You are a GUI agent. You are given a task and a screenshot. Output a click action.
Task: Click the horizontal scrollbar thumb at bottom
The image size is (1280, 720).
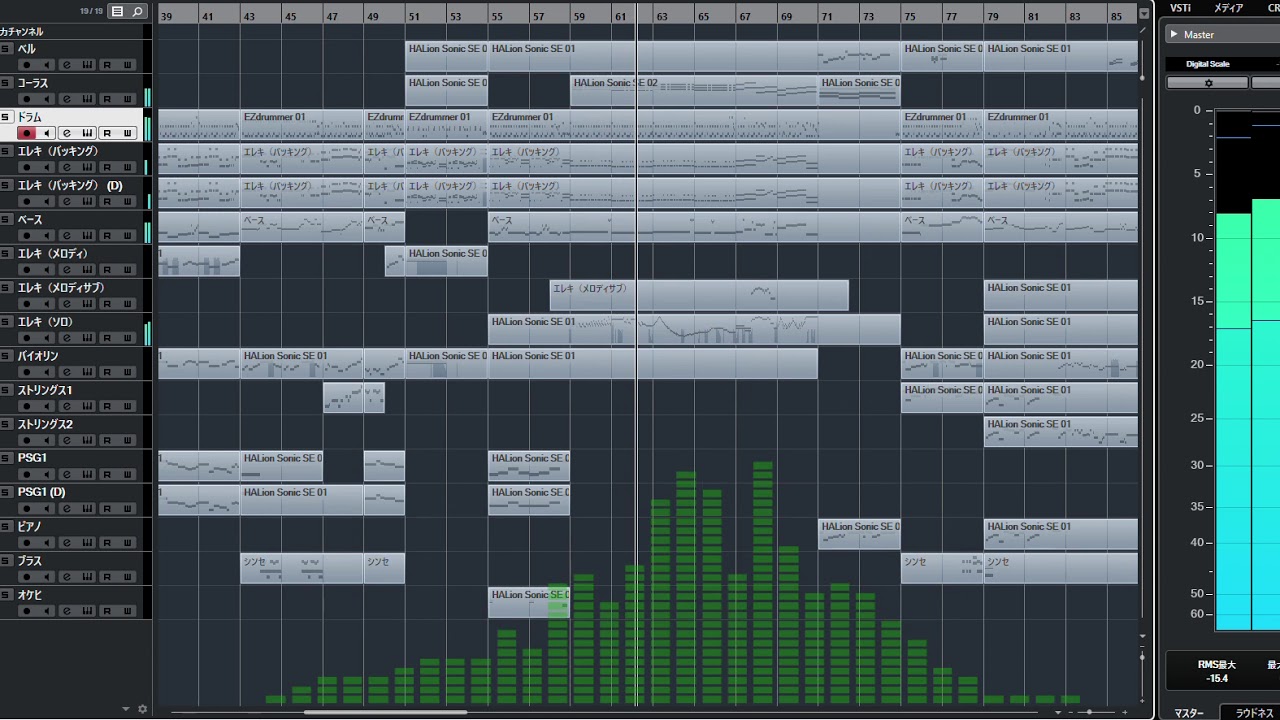coord(385,712)
